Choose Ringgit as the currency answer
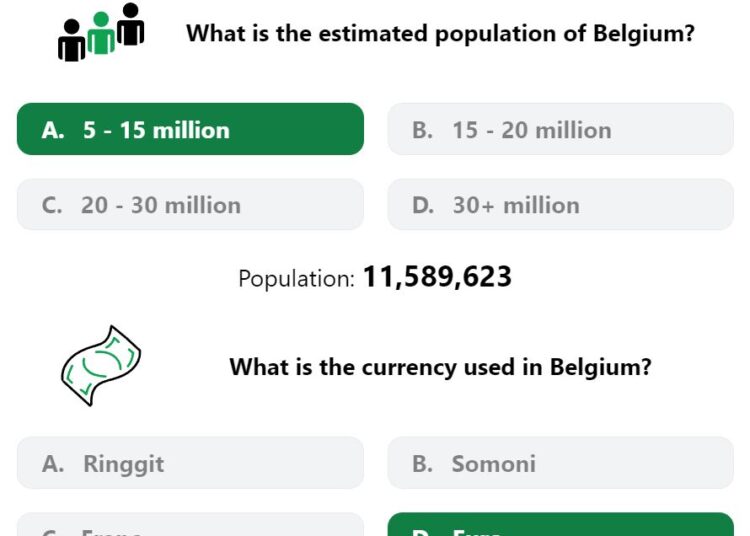750x536 pixels. click(x=190, y=463)
